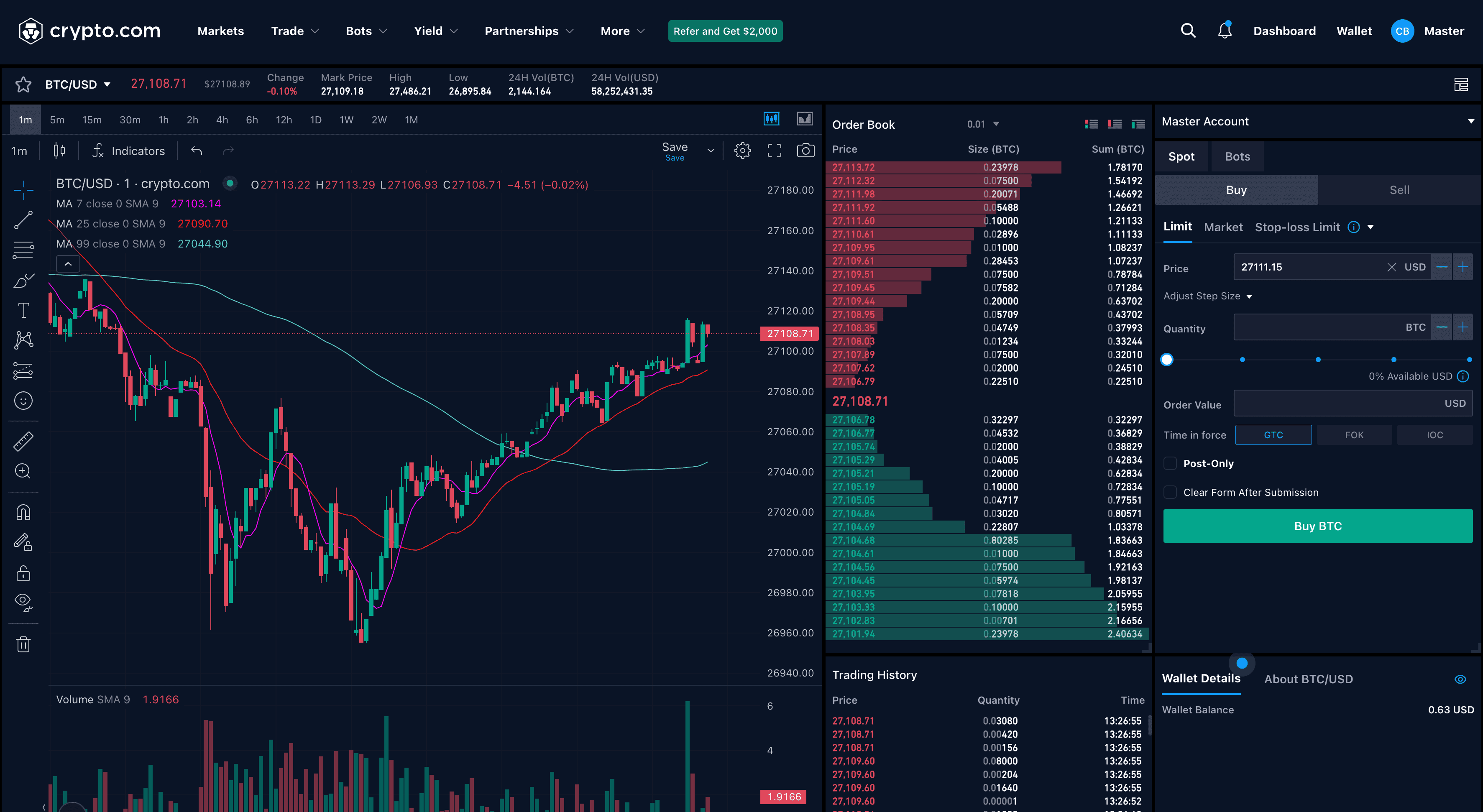
Task: Switch to candlestick chart view icon
Action: 772,119
